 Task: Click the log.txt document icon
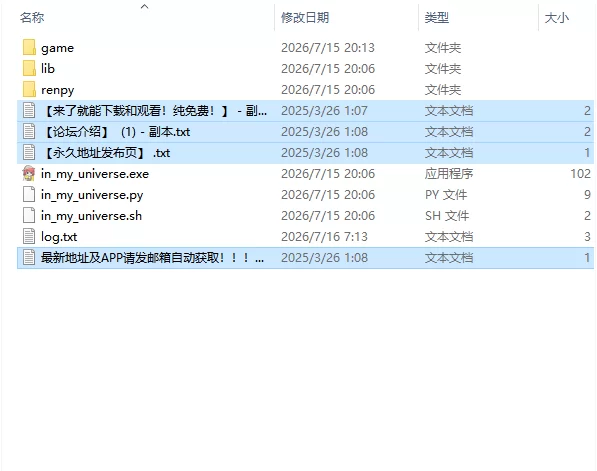(29, 236)
